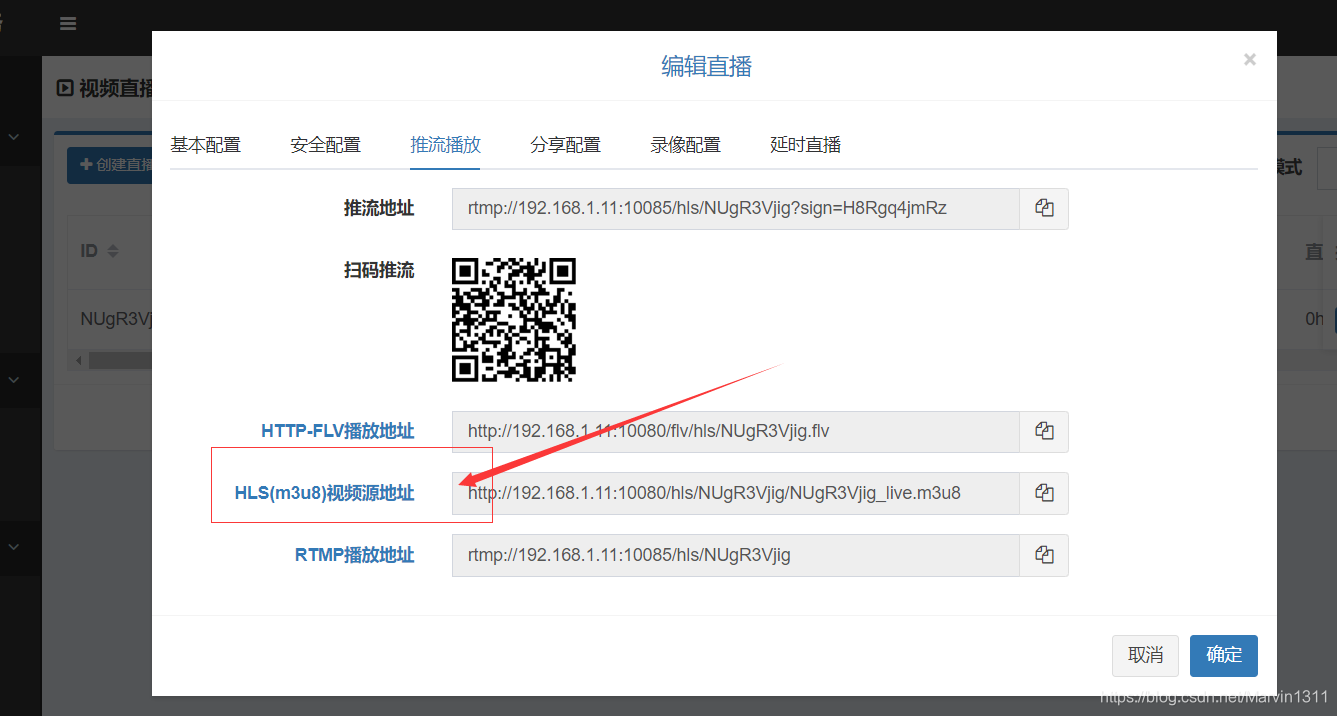Screen dimensions: 1337x716
Task: Copy the 推流地址 URL
Action: (x=1044, y=209)
